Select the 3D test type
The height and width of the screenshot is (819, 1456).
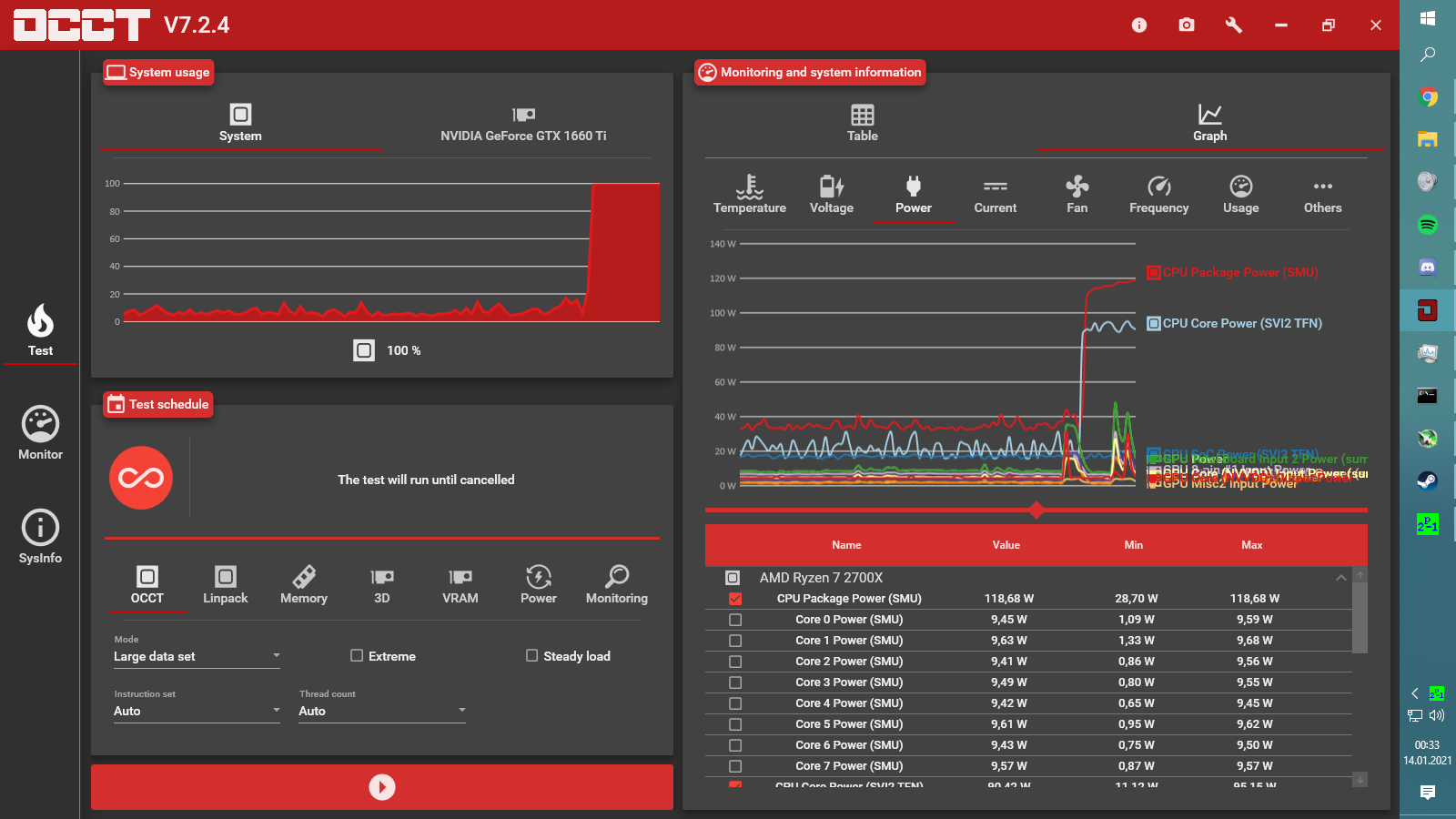(382, 585)
